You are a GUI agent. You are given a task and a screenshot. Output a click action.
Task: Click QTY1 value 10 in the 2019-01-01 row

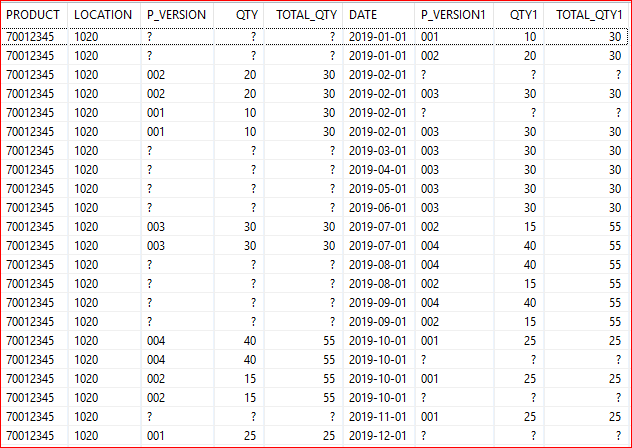(x=530, y=37)
